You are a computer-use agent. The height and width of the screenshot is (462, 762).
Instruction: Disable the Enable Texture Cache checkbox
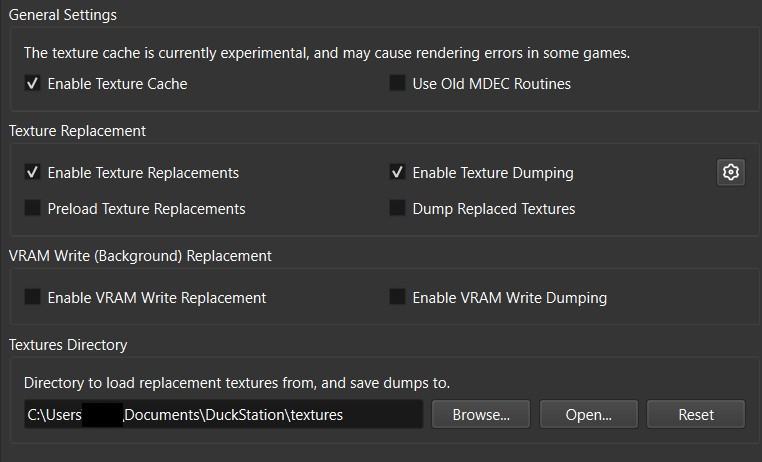tap(33, 84)
